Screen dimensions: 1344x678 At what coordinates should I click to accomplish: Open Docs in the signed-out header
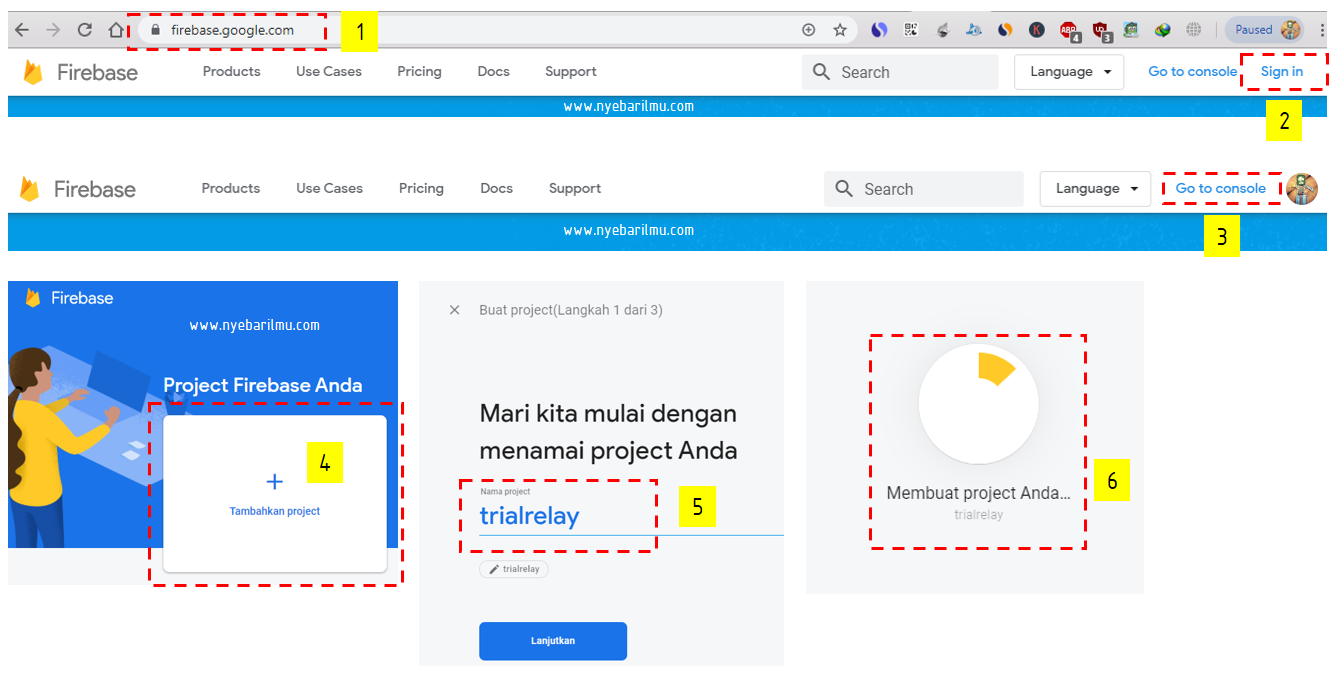coord(493,72)
